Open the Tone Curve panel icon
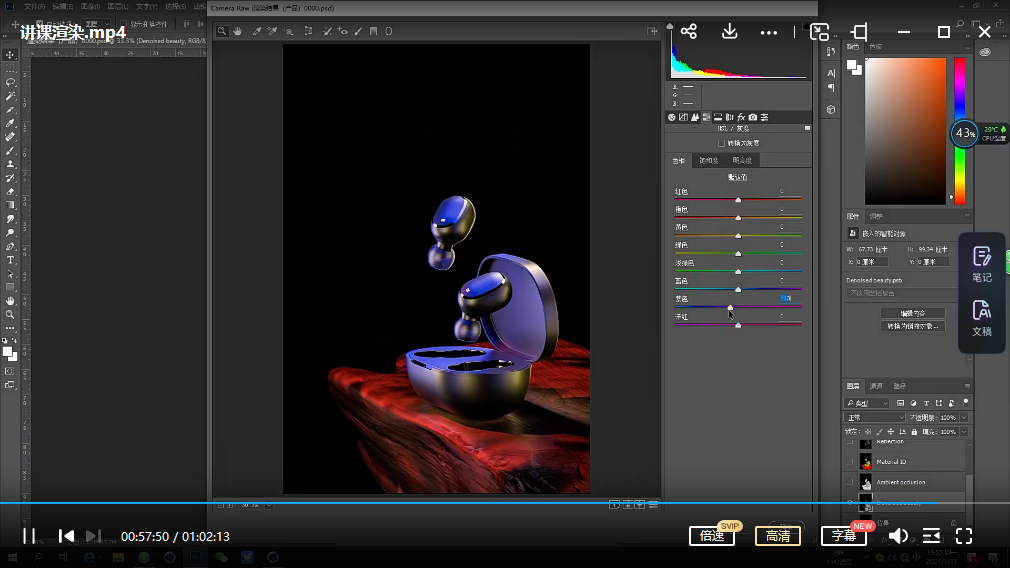 (x=683, y=117)
